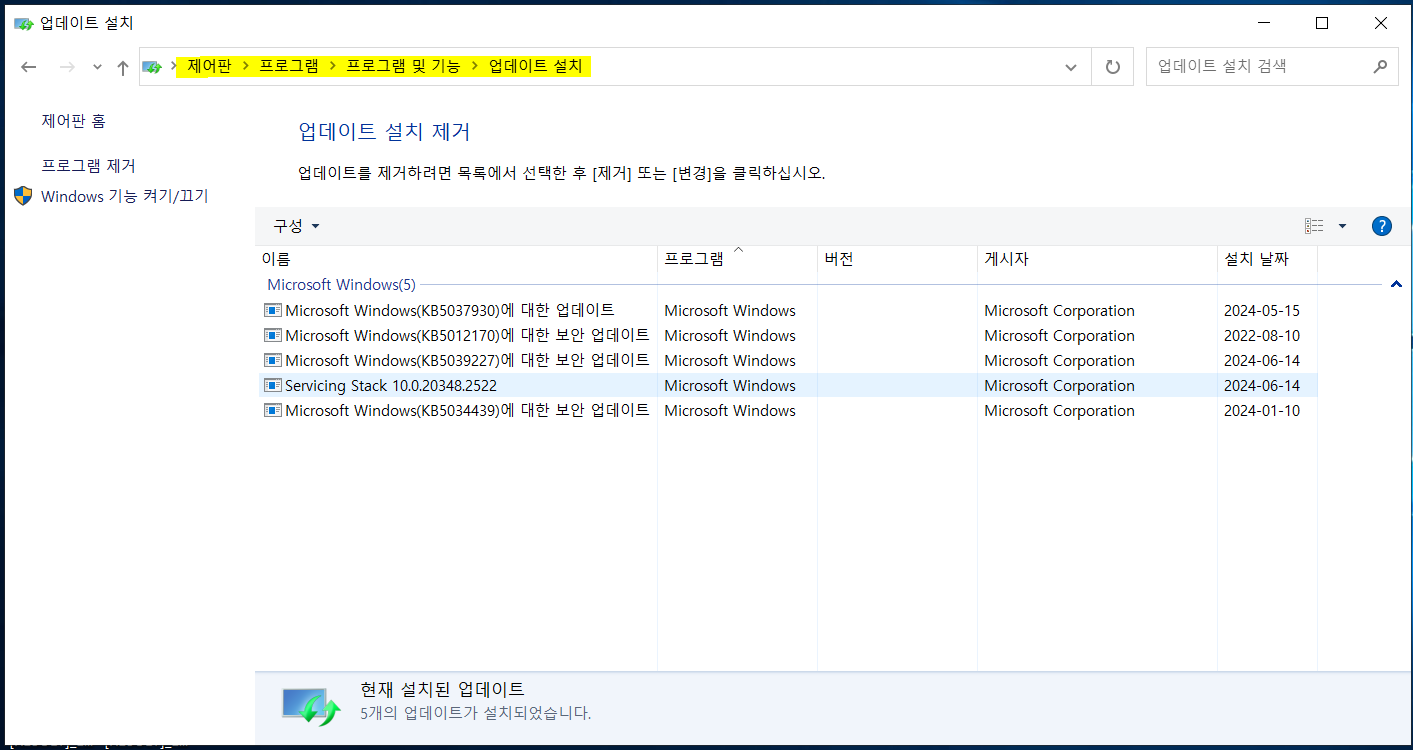Click the 업데이트 설치 breadcrumb
Screen dimensions: 1413x750
535,66
